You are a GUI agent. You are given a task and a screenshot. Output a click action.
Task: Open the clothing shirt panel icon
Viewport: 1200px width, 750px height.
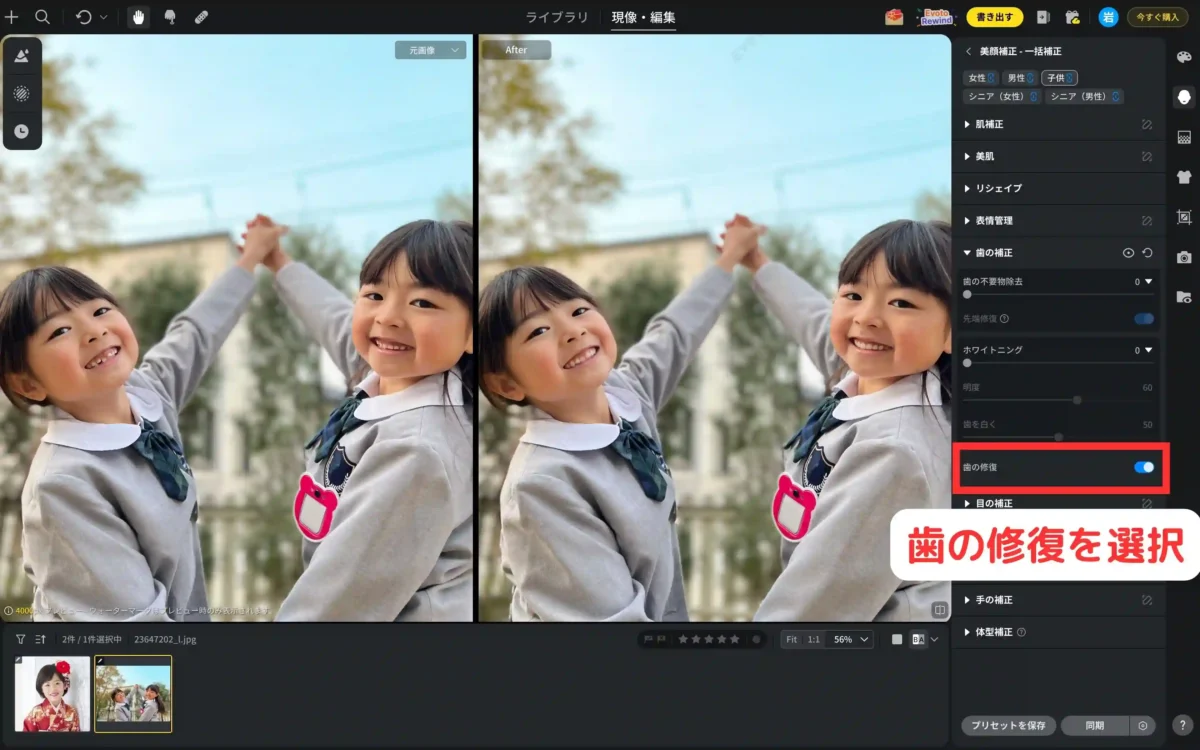coord(1184,177)
